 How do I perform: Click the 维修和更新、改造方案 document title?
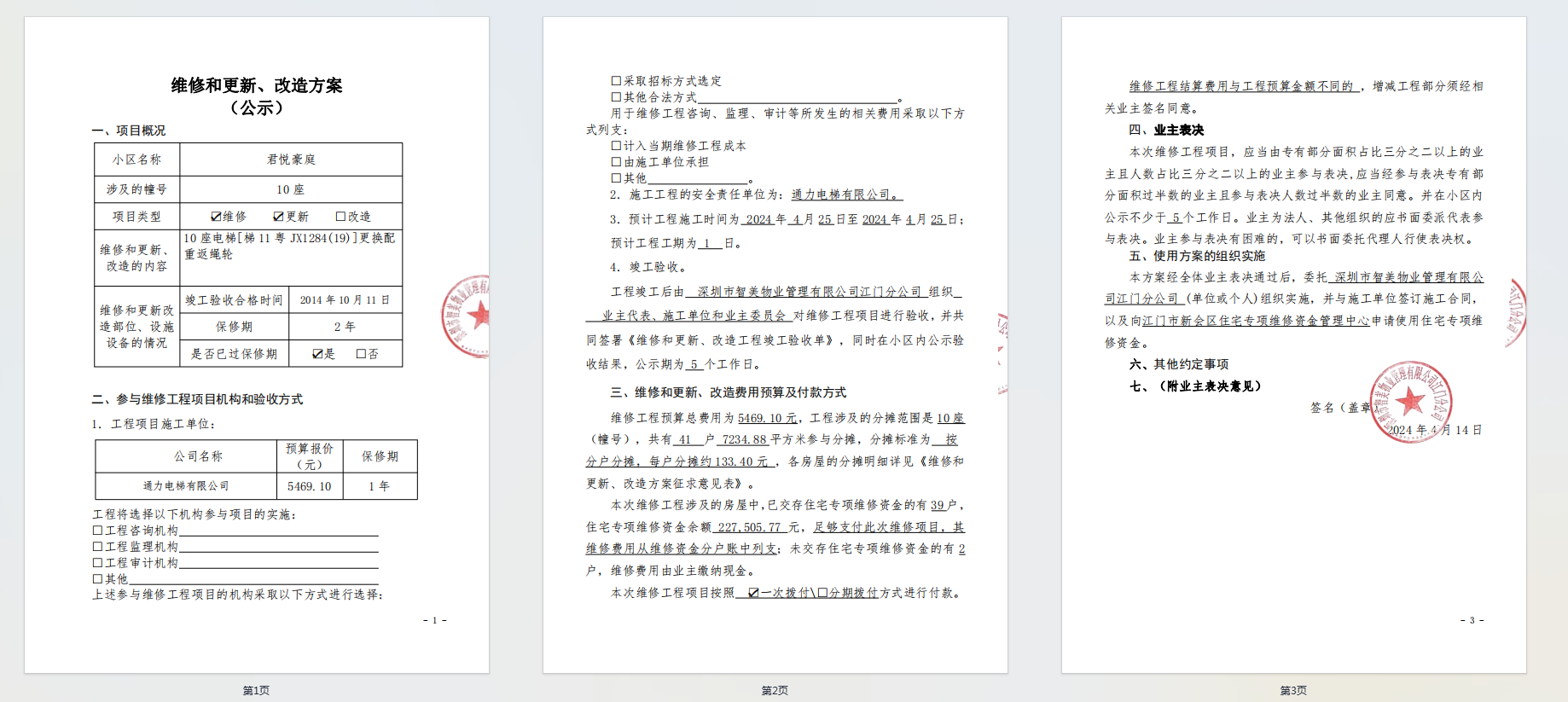point(257,85)
